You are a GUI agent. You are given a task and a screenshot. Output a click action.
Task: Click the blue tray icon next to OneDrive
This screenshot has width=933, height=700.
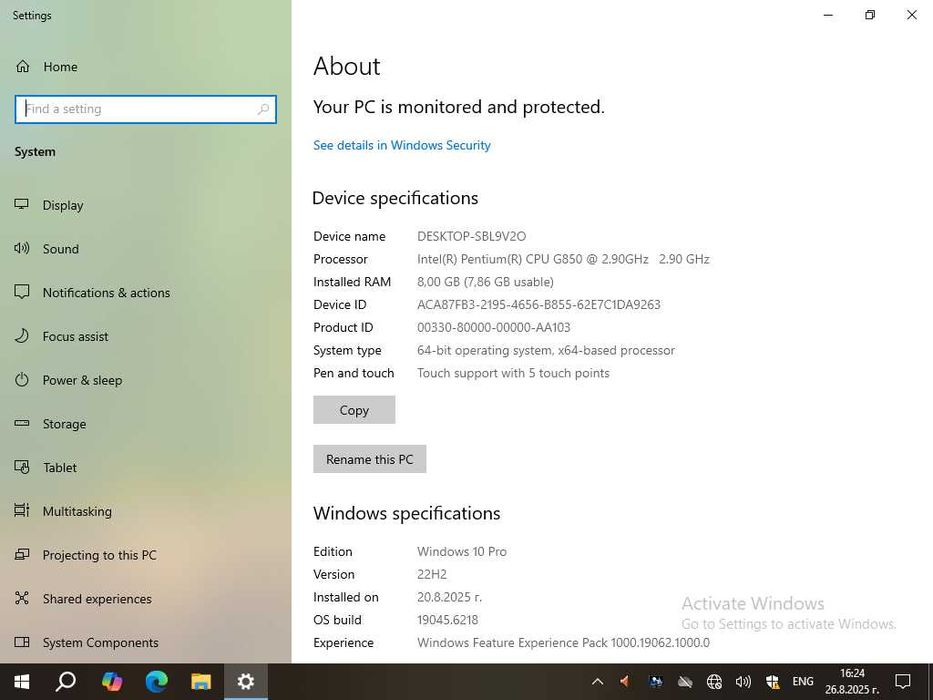(656, 682)
